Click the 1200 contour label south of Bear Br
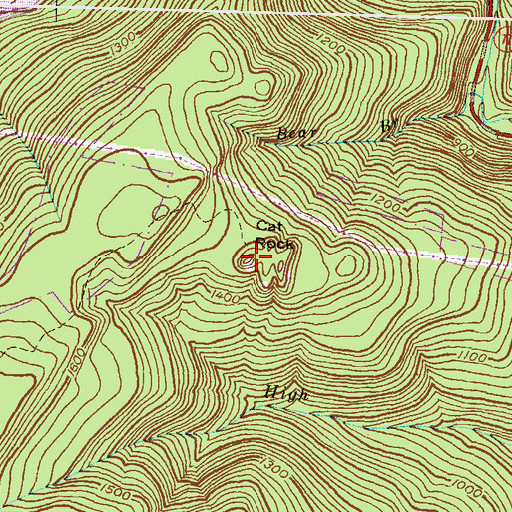Screen dimensions: 512x512 386,203
